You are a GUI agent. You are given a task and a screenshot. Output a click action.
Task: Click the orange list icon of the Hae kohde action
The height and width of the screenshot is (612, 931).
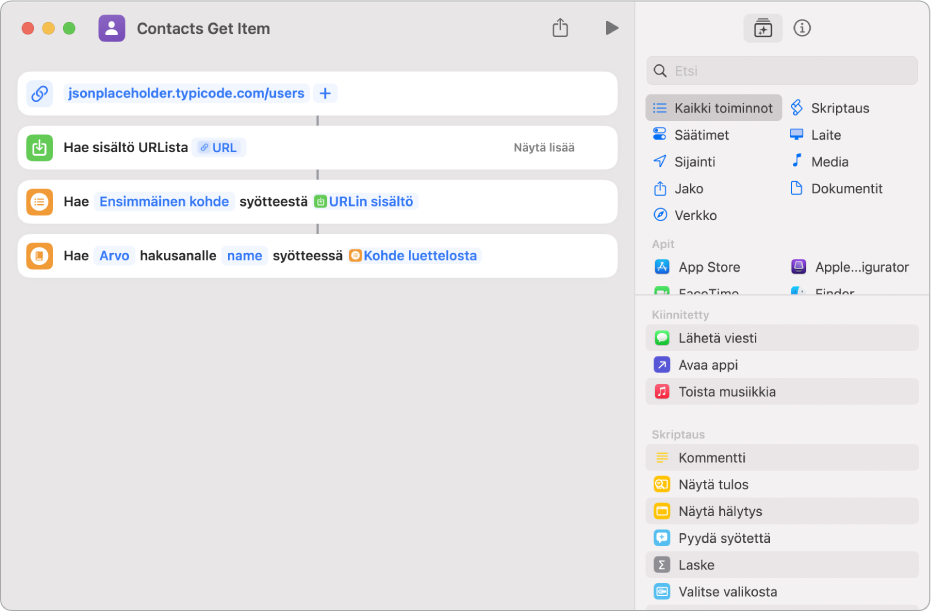click(x=40, y=202)
